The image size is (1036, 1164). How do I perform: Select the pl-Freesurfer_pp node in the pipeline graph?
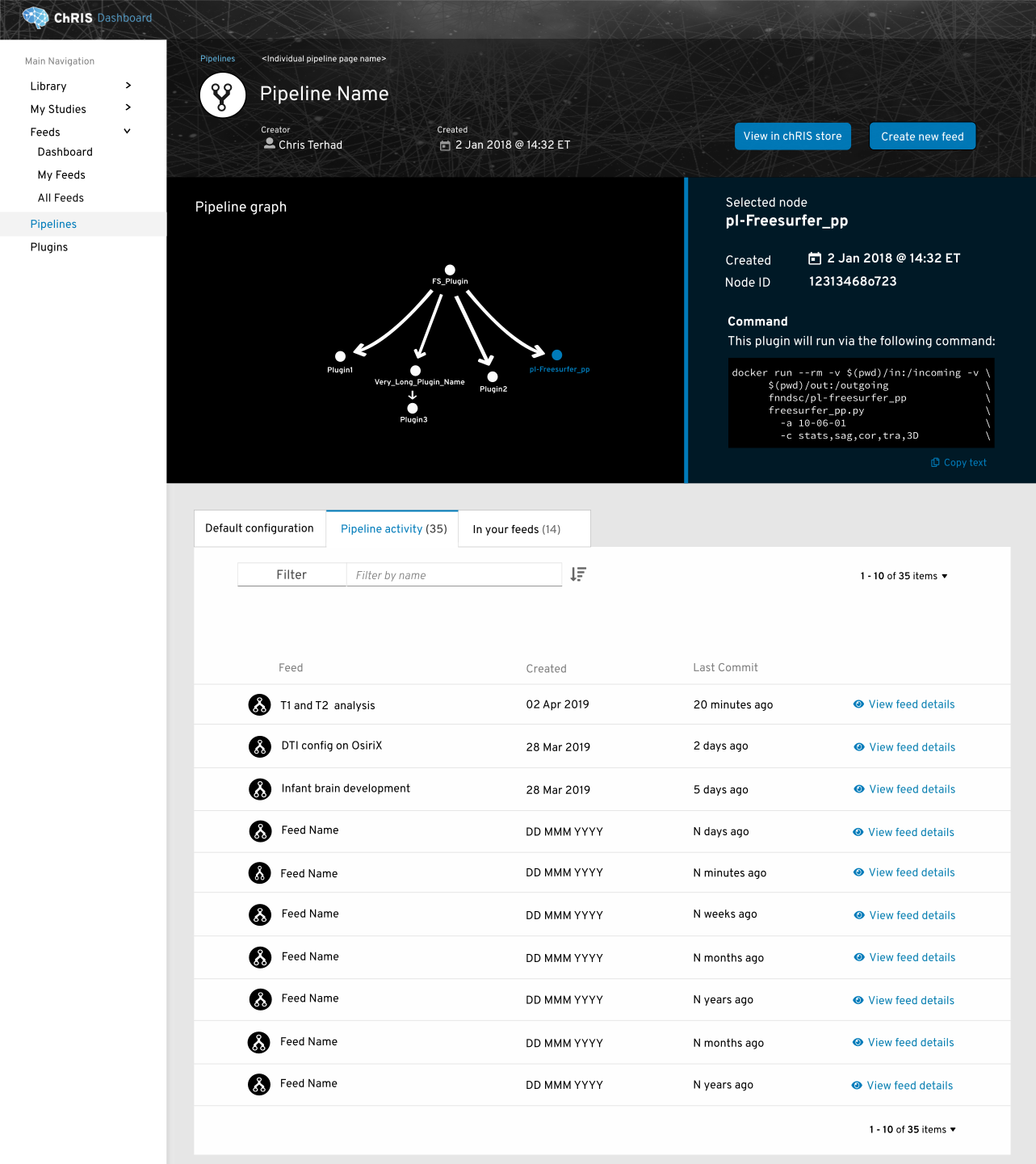556,355
